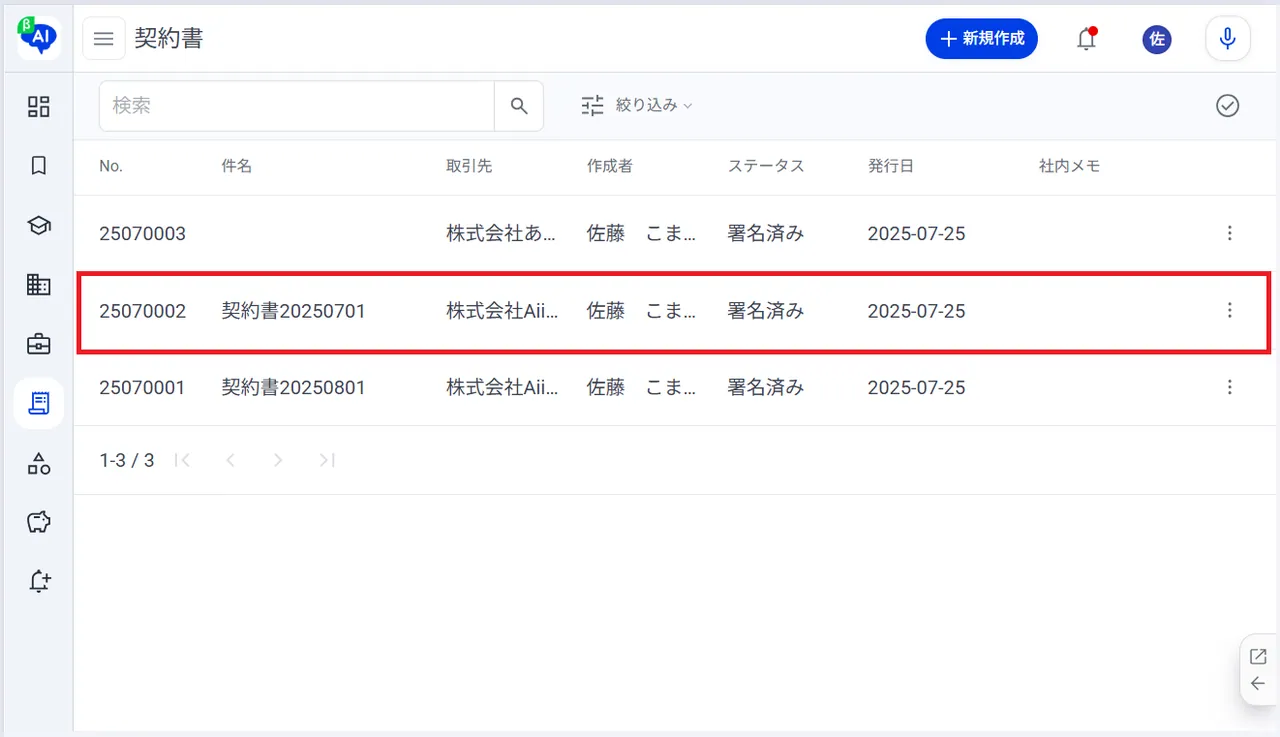Open the graduation cap icon in sidebar
1280x737 pixels.
click(38, 226)
